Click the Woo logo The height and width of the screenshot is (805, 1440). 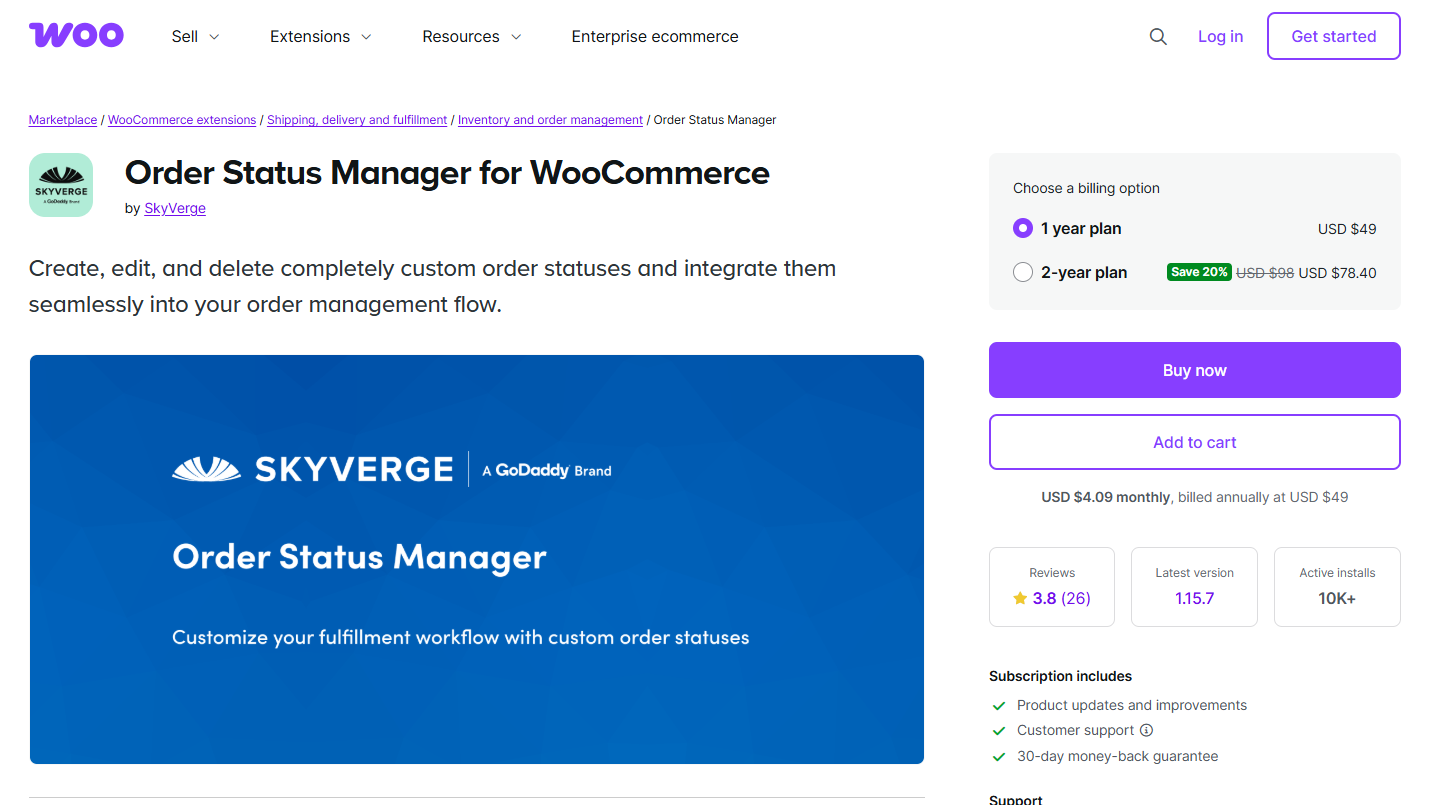click(x=76, y=35)
